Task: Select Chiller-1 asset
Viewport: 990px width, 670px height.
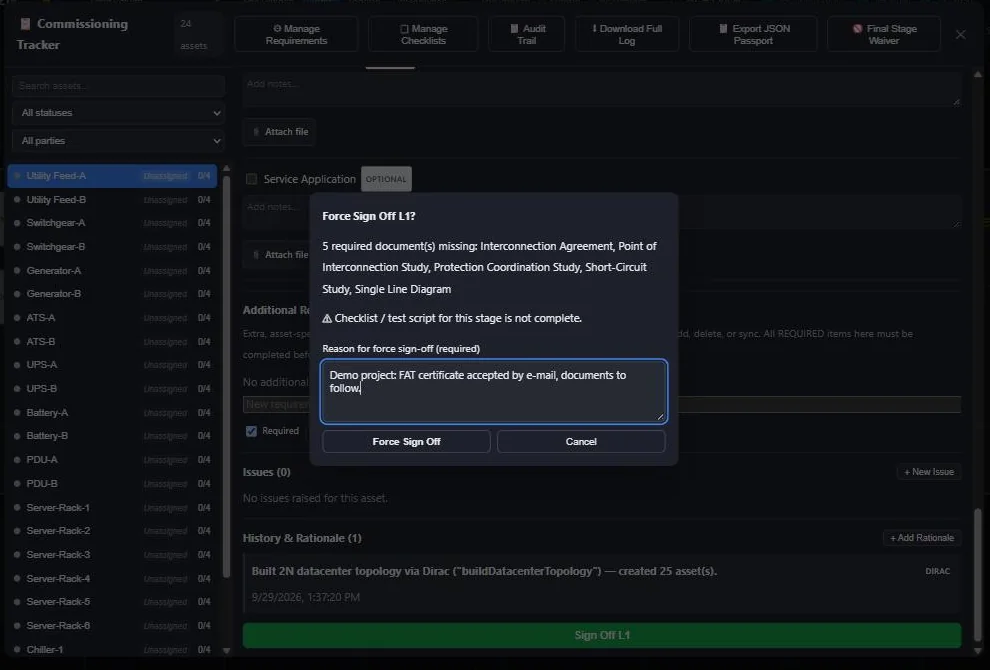Action: point(112,649)
